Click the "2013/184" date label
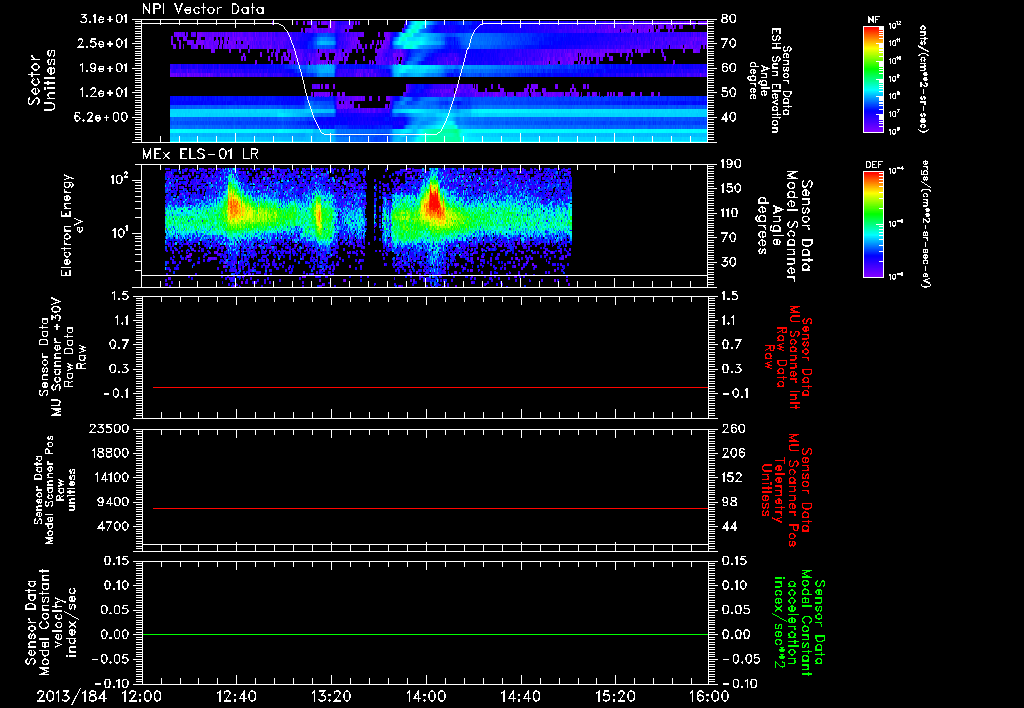Screen dimensions: 1024x708 [x=71, y=696]
